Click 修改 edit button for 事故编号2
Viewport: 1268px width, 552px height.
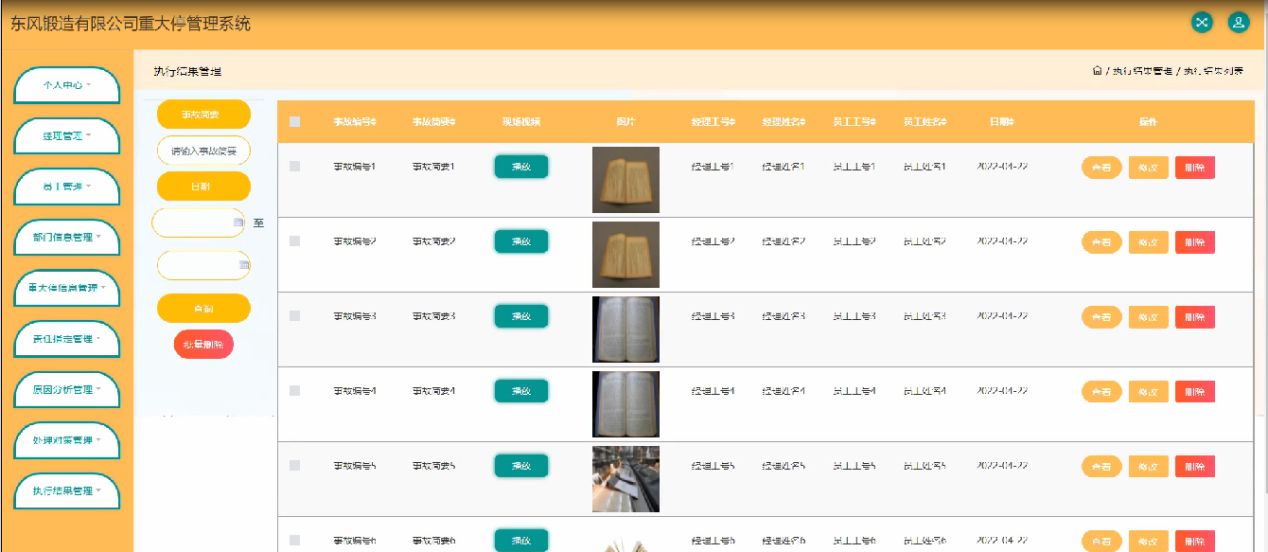tap(1148, 242)
